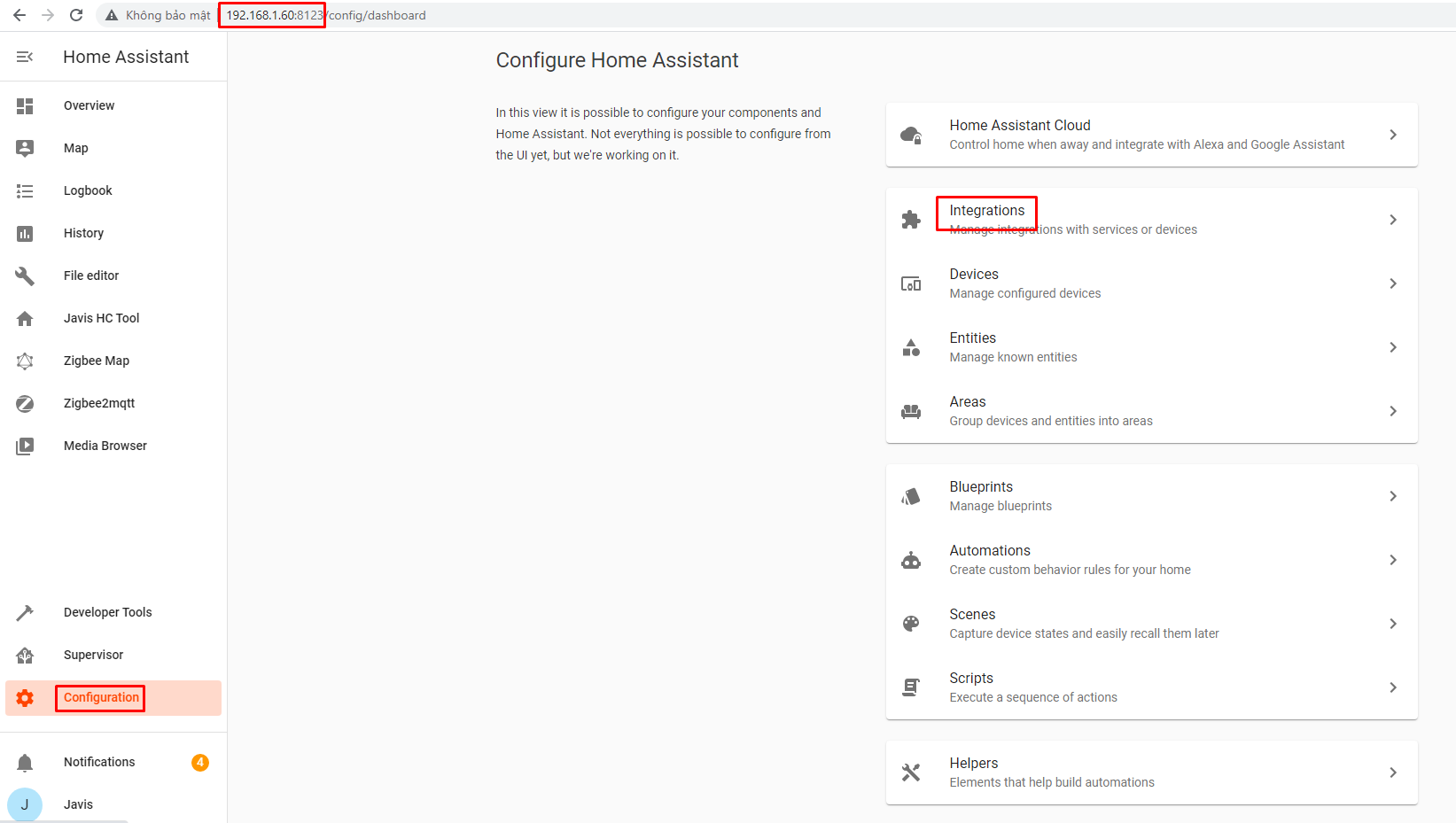Click the Integrations puzzle piece icon
Image resolution: width=1456 pixels, height=823 pixels.
[x=911, y=220]
